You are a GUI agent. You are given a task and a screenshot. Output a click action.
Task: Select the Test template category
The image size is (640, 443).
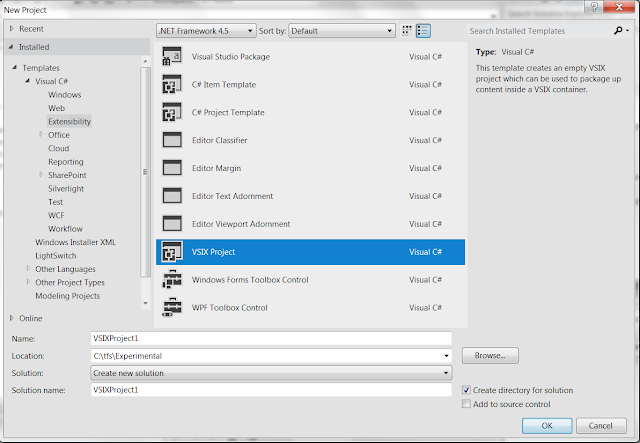click(x=56, y=202)
